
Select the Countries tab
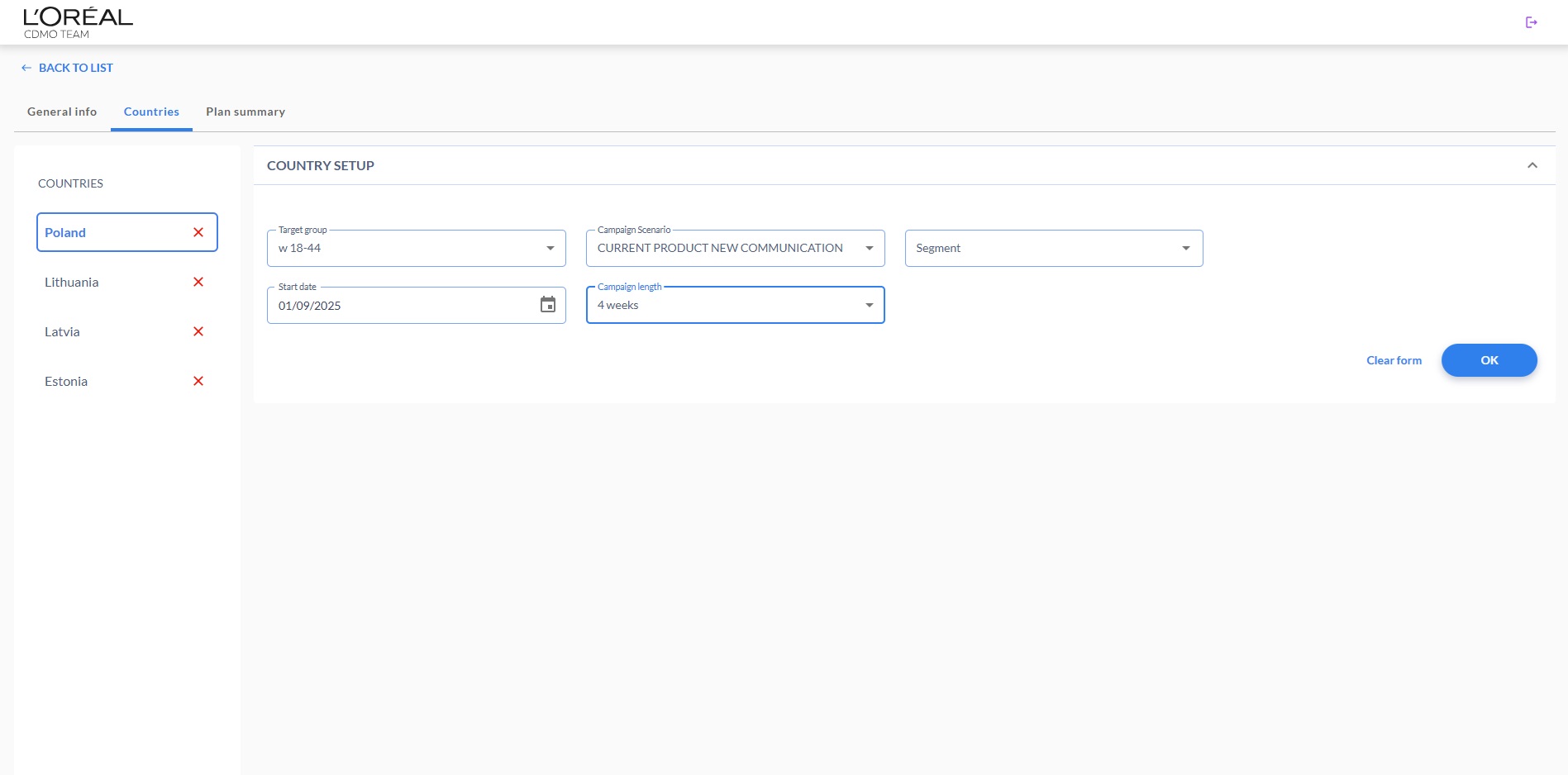[151, 112]
